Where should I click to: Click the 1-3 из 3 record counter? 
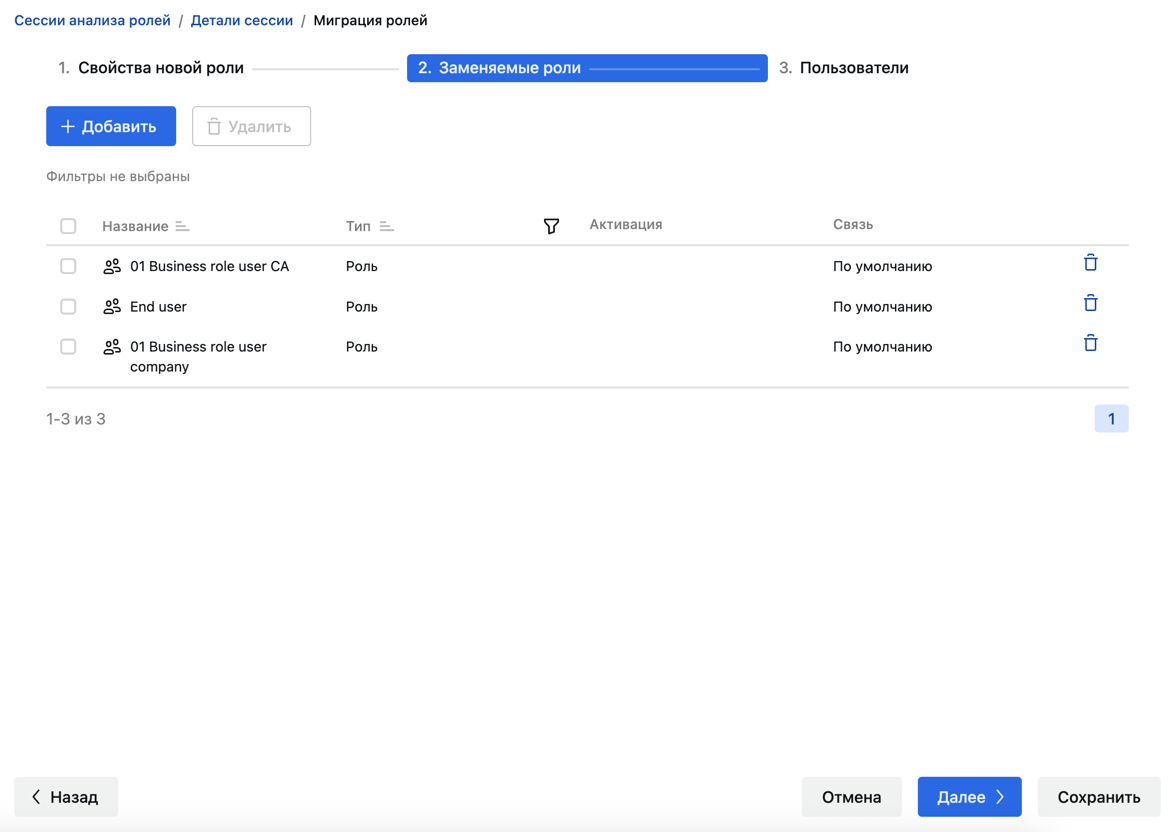coord(76,419)
